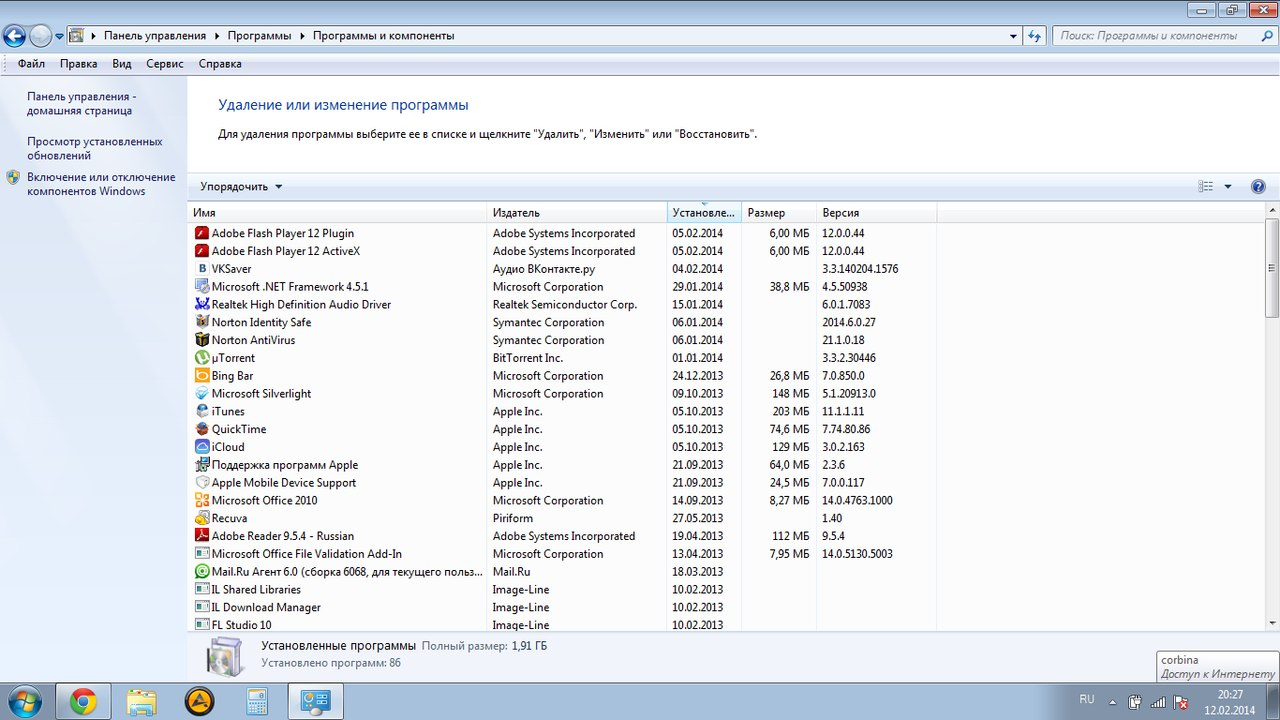This screenshot has height=720, width=1280.
Task: Go to Панель управления - домашняя страница
Action: (x=82, y=104)
